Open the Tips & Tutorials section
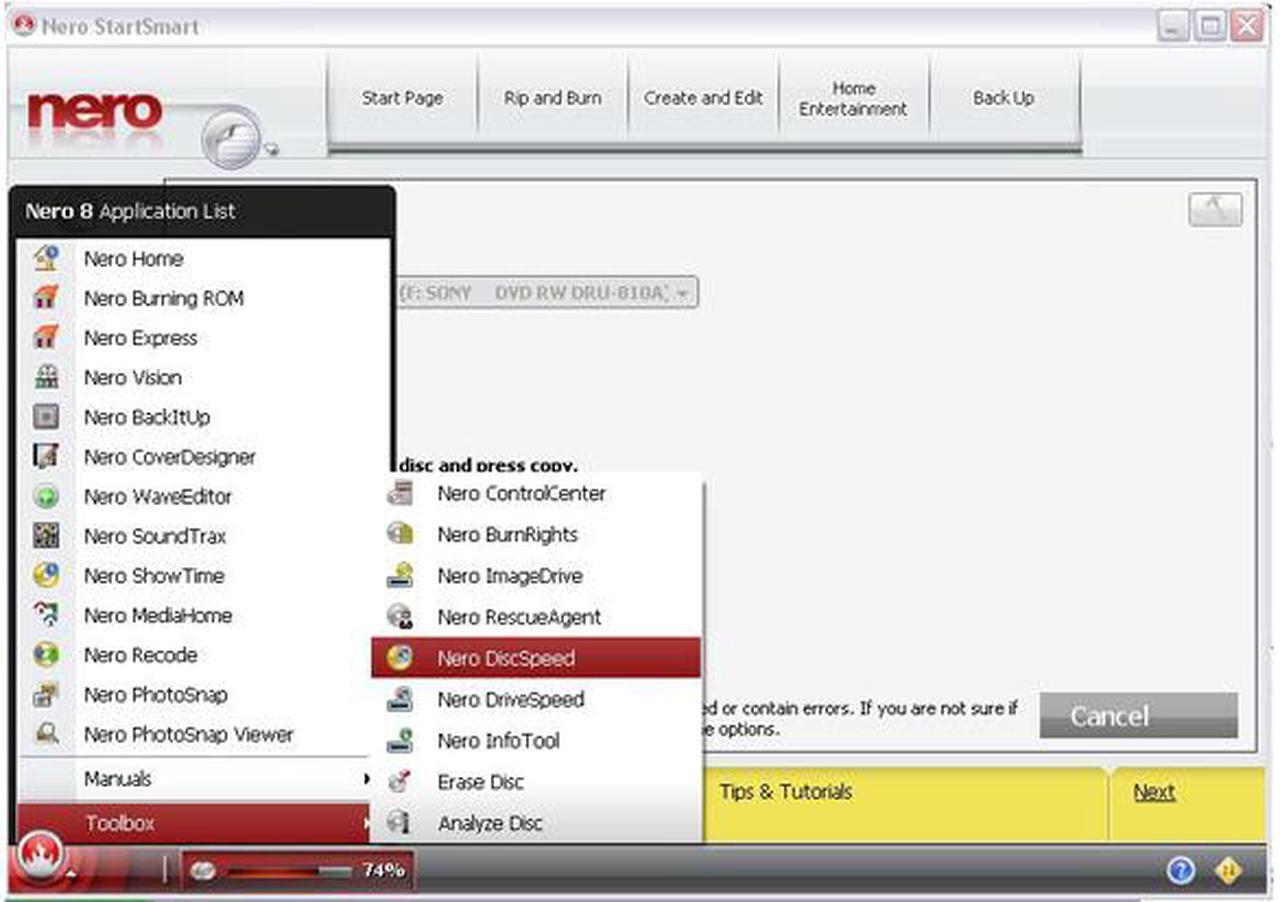 [786, 792]
